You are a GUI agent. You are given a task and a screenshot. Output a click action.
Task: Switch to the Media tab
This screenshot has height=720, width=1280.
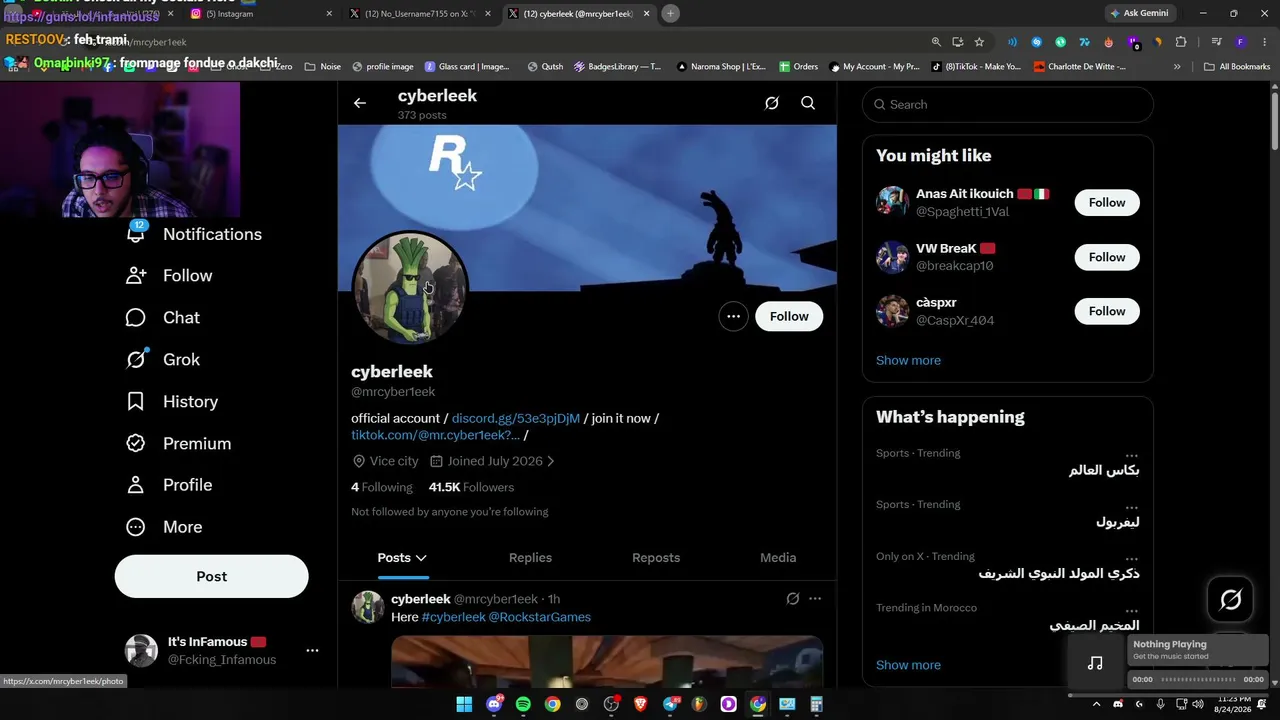778,558
